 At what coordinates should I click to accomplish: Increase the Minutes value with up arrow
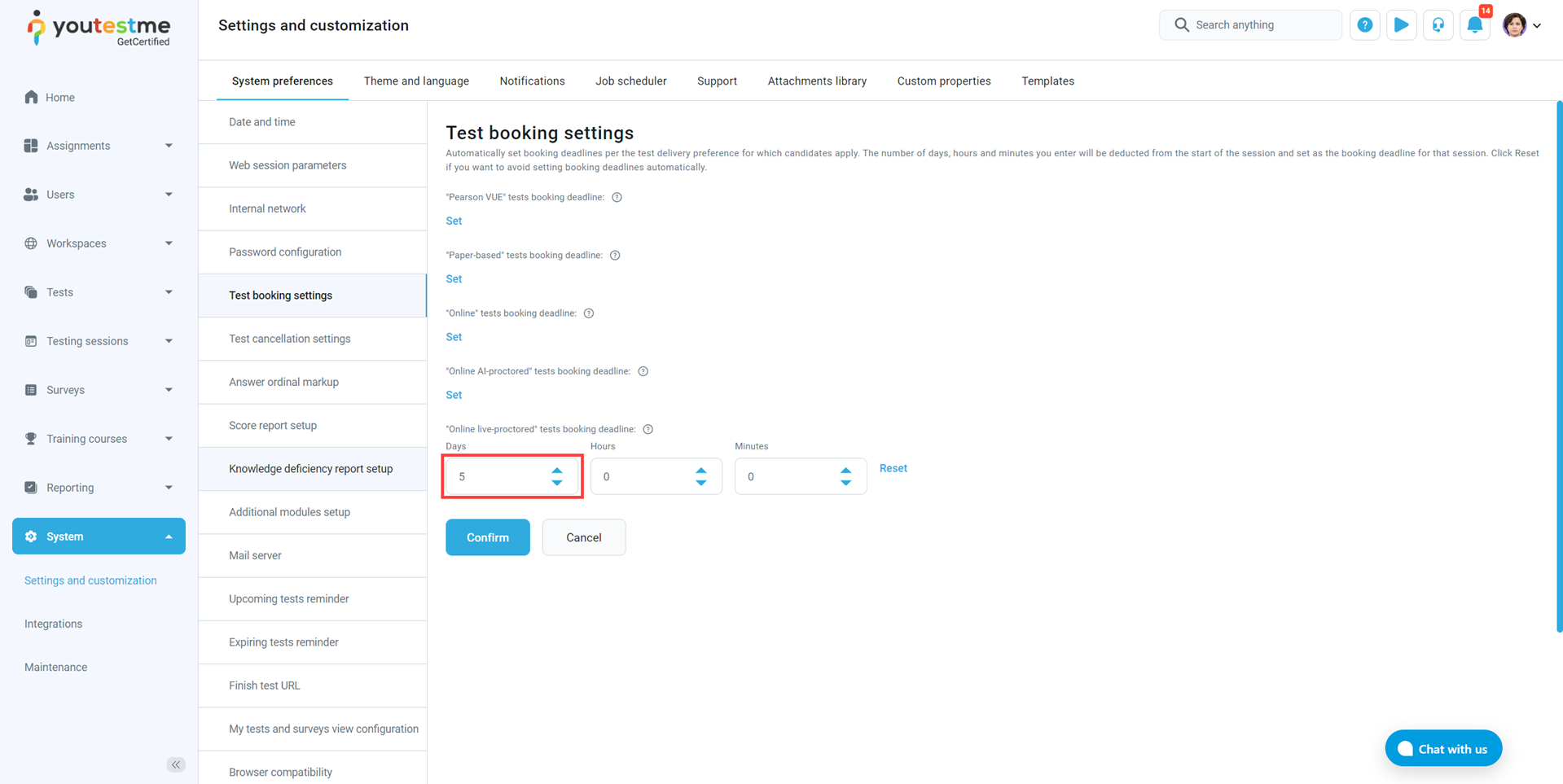point(845,471)
